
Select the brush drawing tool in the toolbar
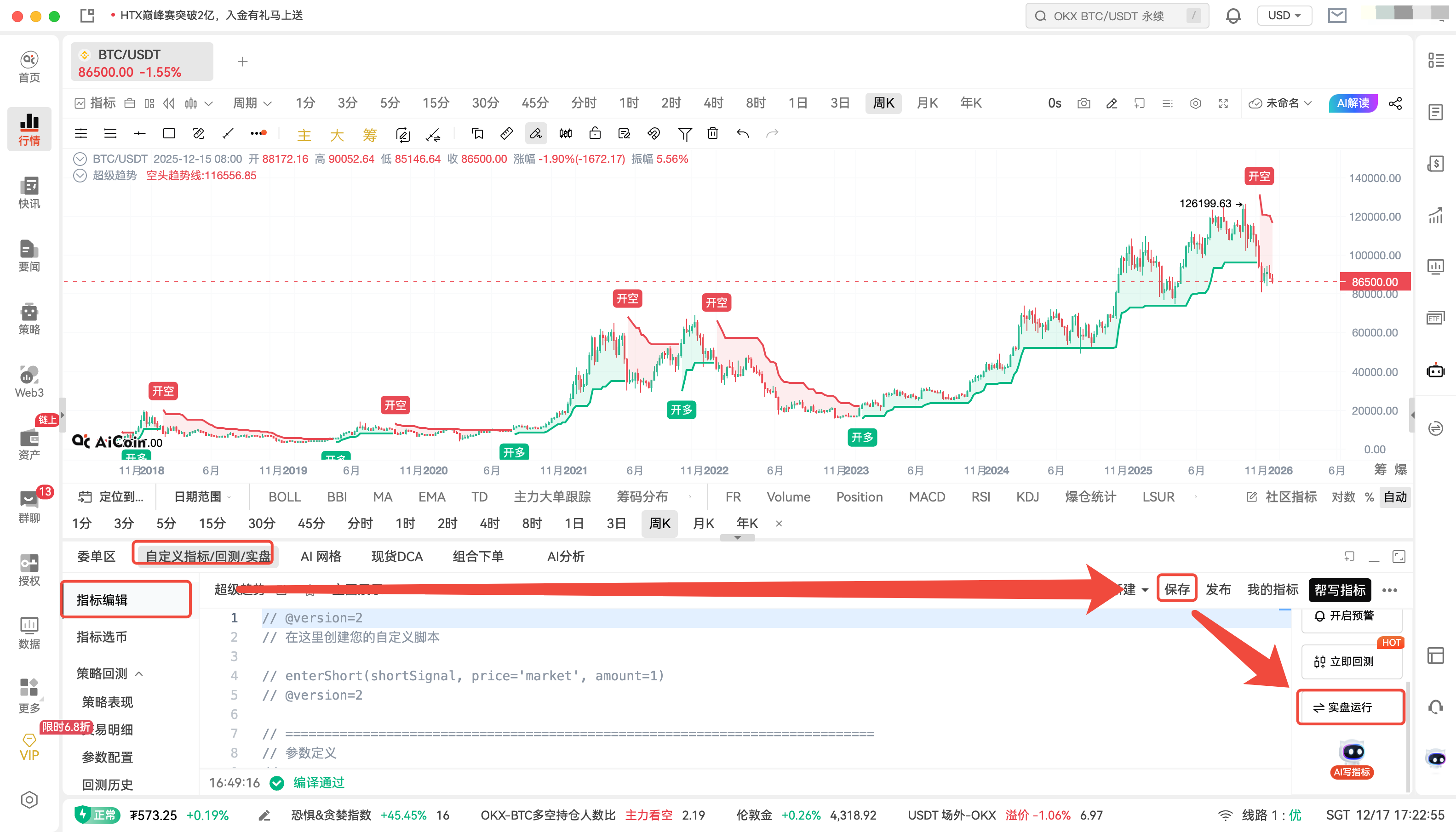(536, 133)
